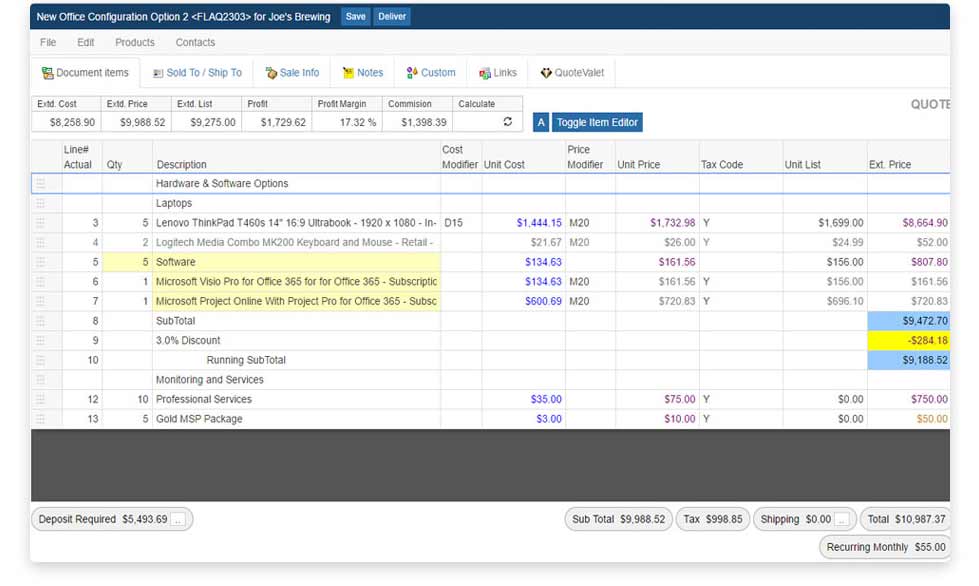
Task: Click the blue A button
Action: 541,122
